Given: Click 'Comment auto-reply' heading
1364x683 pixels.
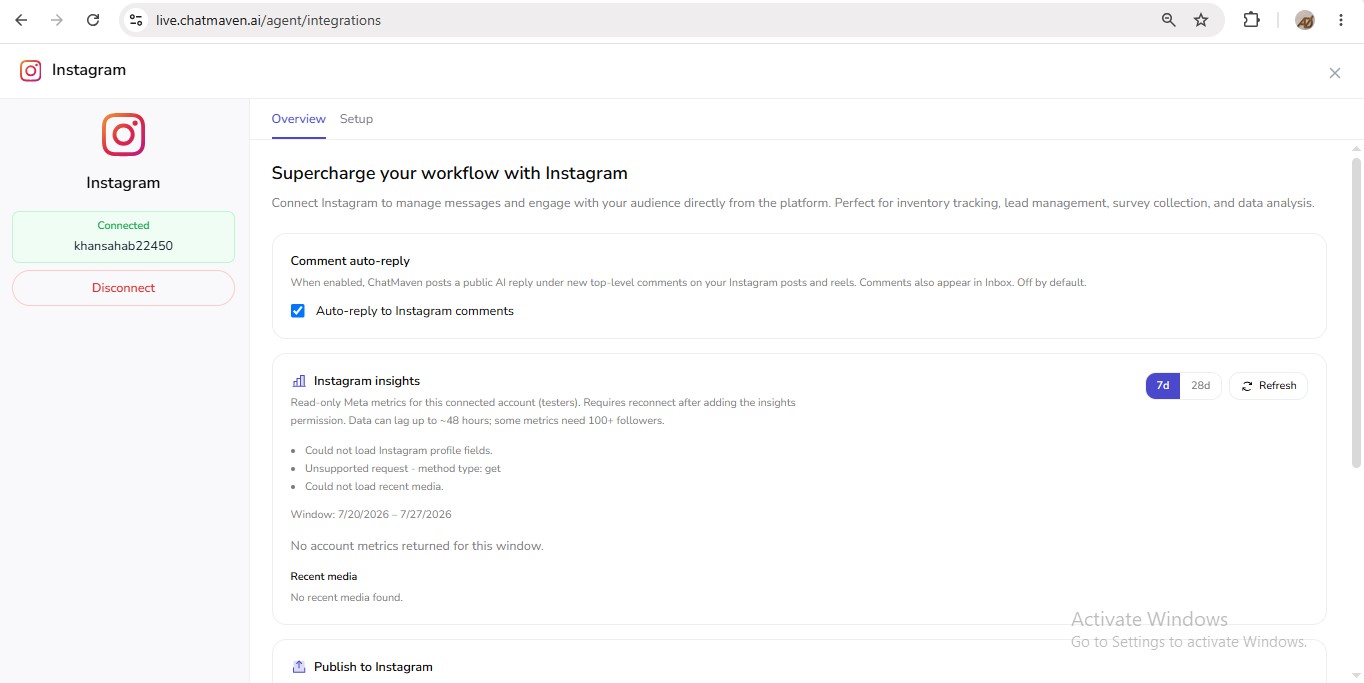Looking at the screenshot, I should coord(350,261).
